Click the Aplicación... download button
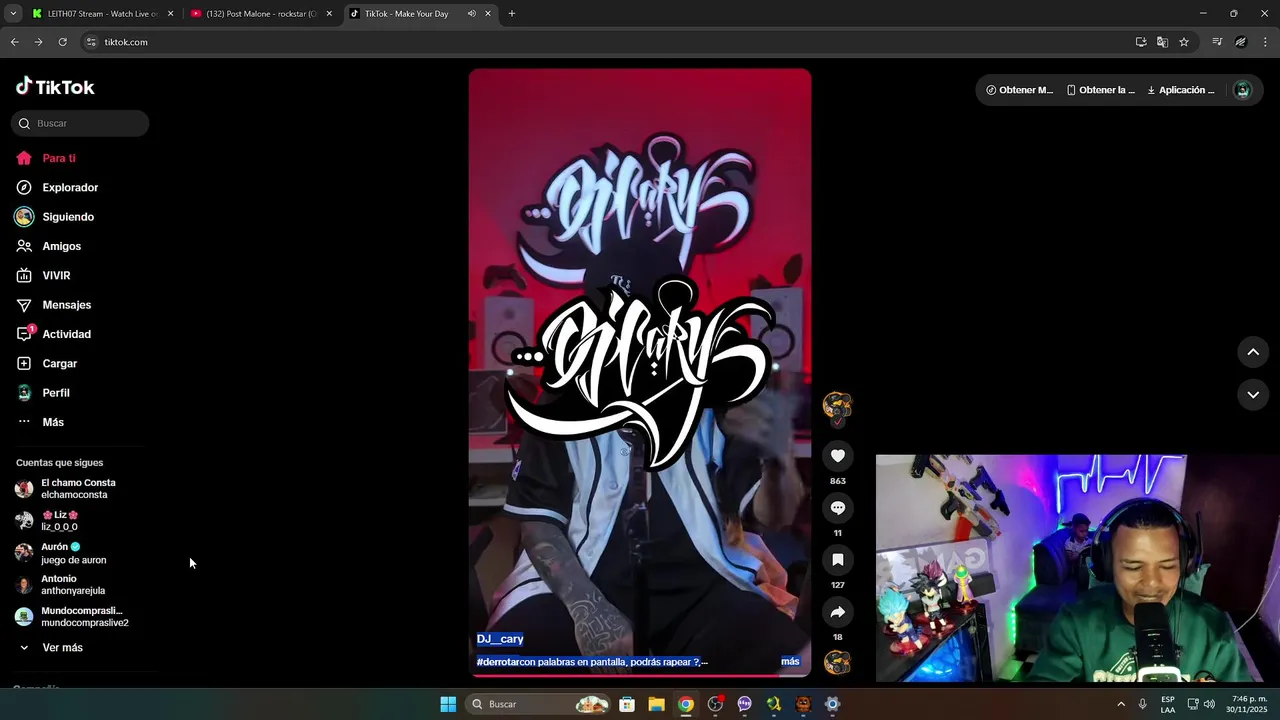Image resolution: width=1280 pixels, height=720 pixels. click(x=1181, y=90)
